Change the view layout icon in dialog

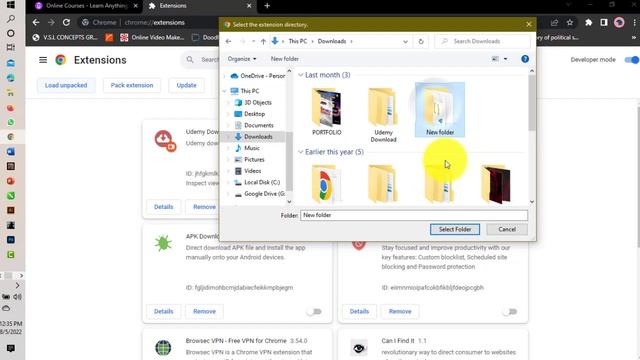click(x=495, y=59)
